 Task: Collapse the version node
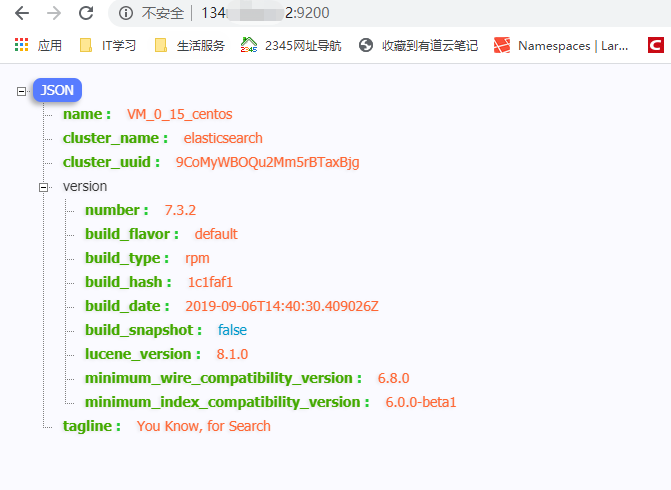click(43, 187)
